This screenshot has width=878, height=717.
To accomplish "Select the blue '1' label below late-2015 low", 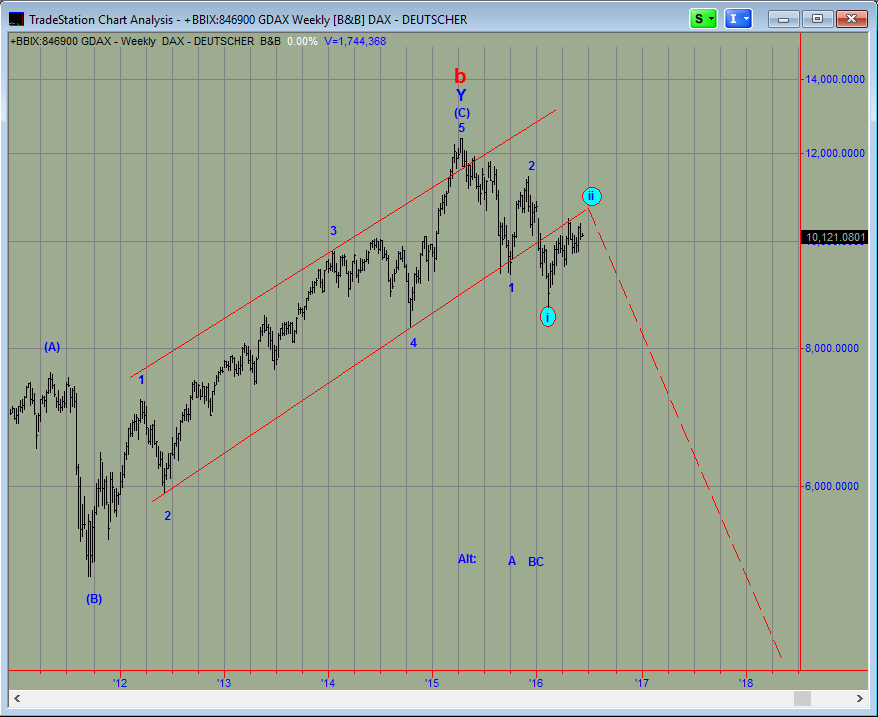I will (511, 288).
